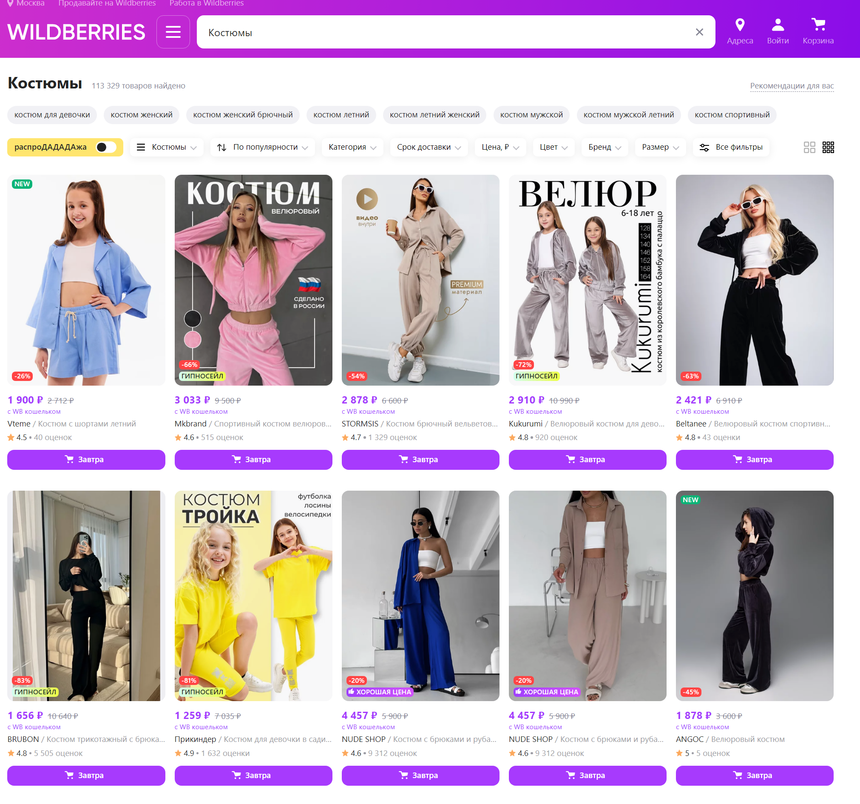Select the костюм спортивный tag

(x=732, y=115)
